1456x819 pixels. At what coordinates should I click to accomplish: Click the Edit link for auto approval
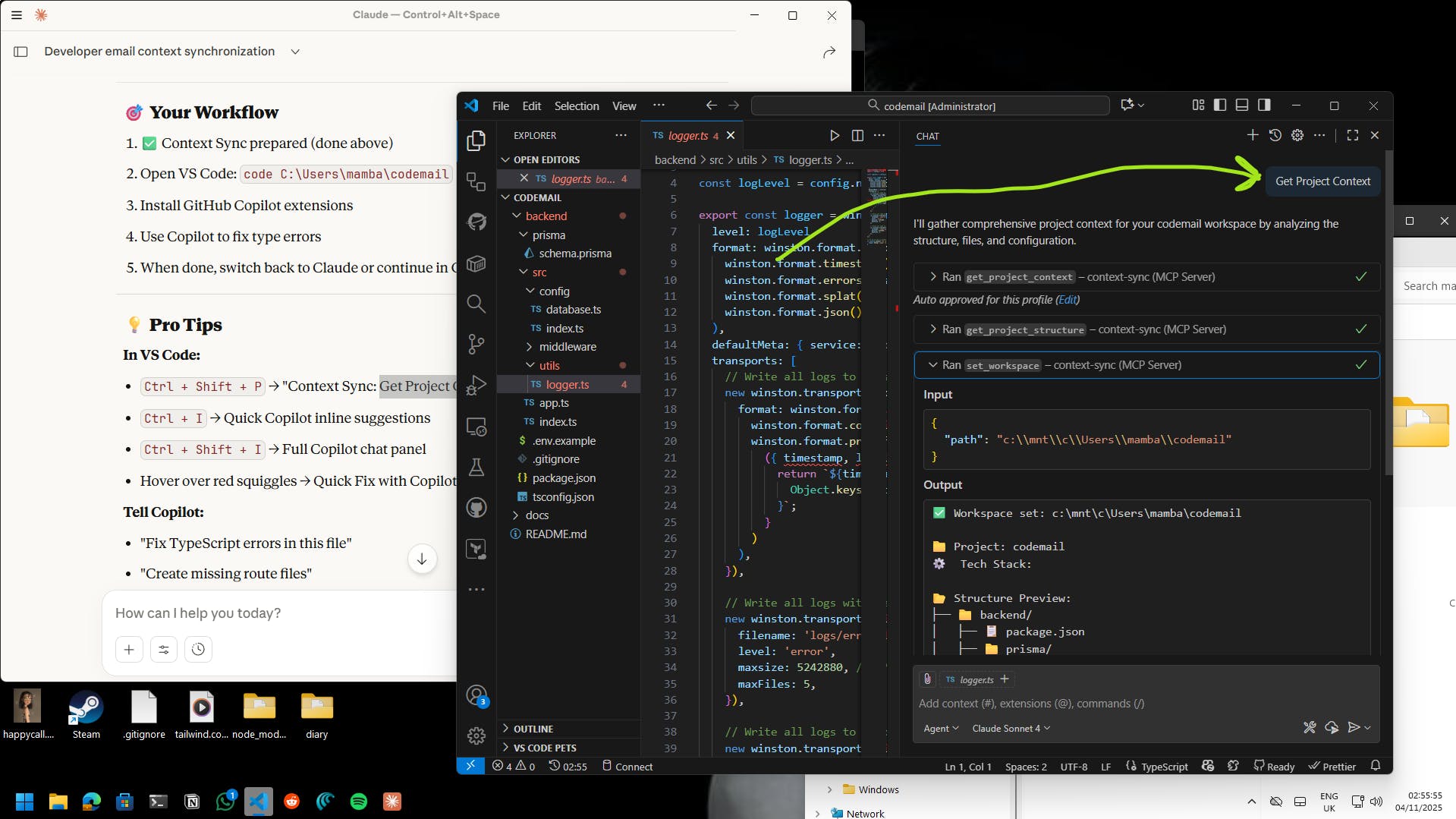point(1067,300)
